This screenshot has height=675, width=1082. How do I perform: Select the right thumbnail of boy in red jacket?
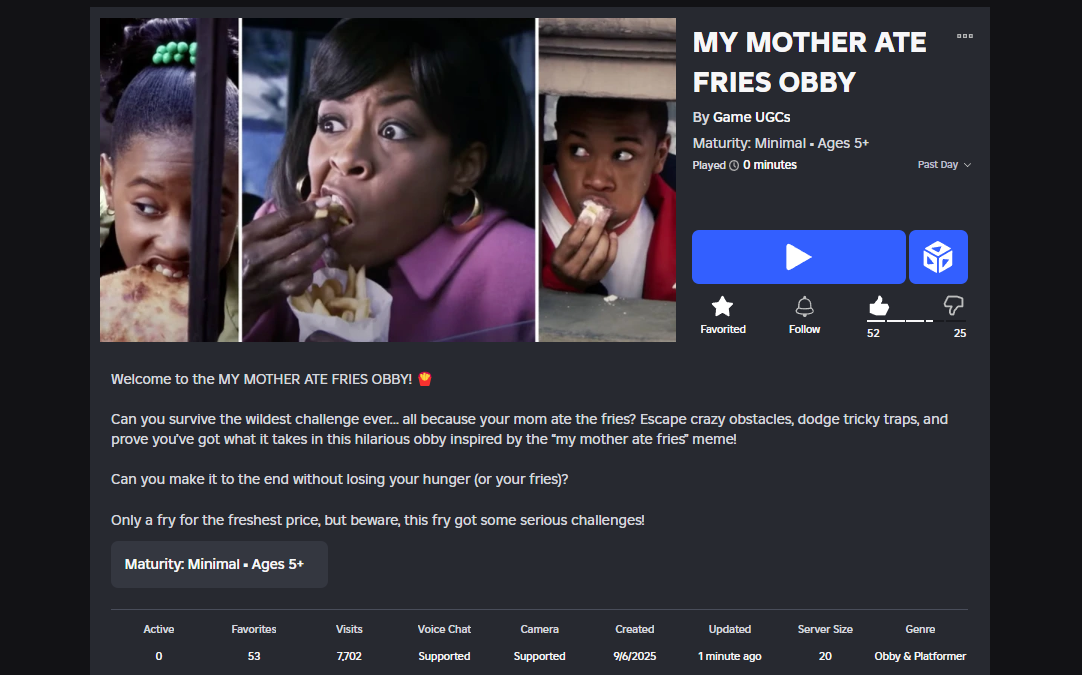607,179
